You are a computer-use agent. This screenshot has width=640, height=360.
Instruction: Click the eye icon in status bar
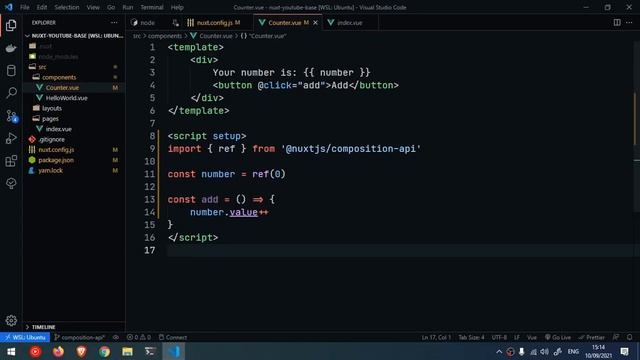click(116, 337)
